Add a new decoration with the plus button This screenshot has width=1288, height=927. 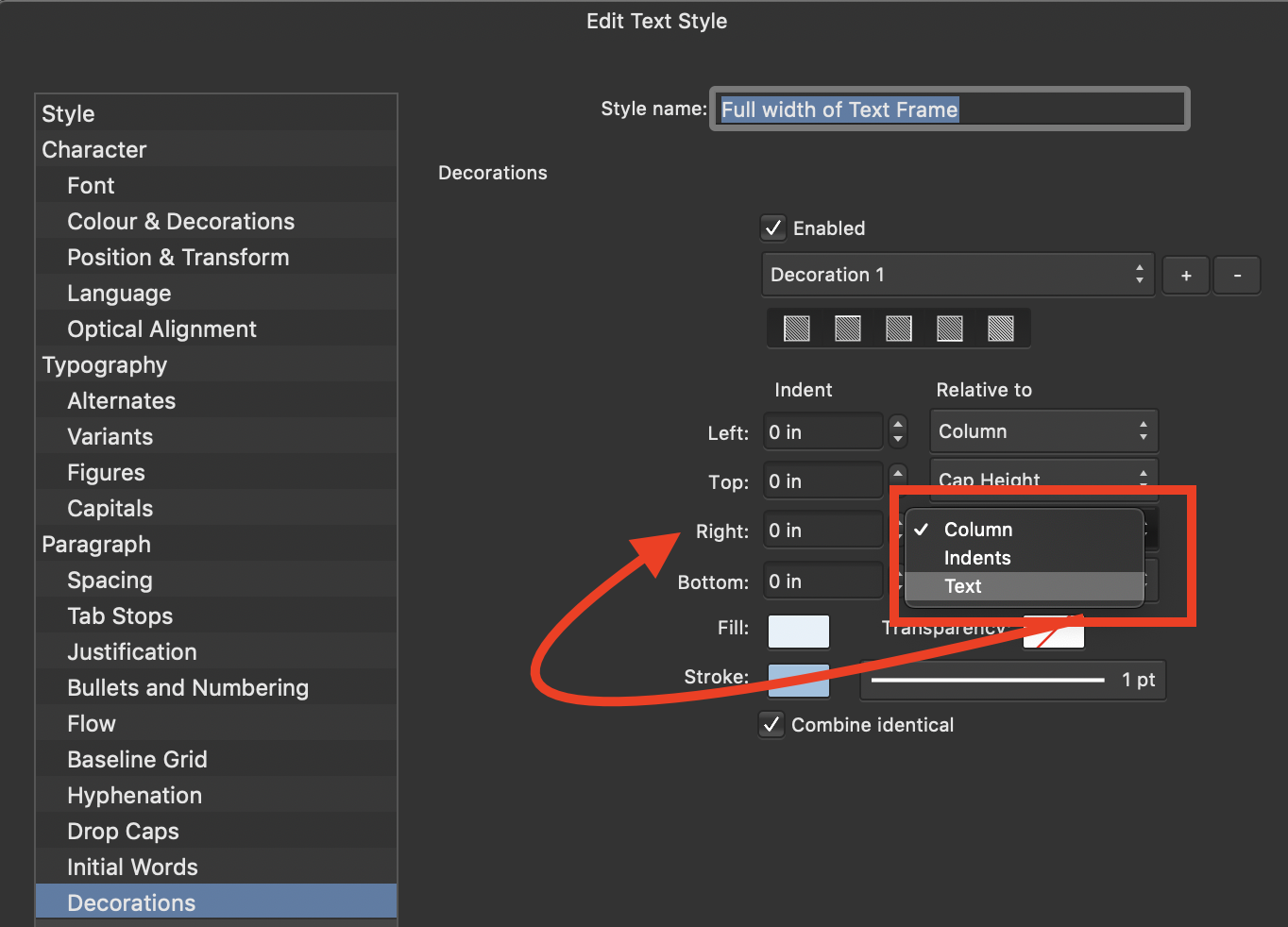1185,275
